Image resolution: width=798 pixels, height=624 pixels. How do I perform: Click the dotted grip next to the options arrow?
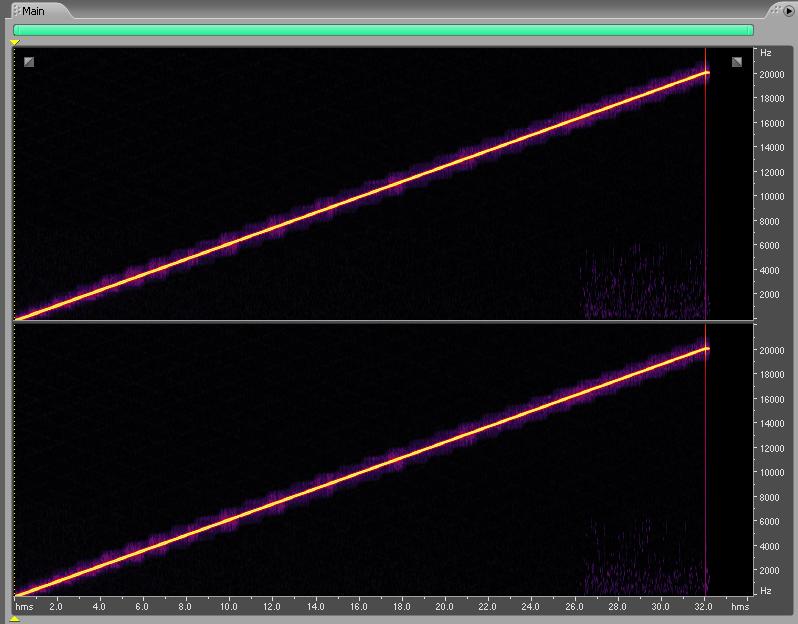(x=776, y=10)
